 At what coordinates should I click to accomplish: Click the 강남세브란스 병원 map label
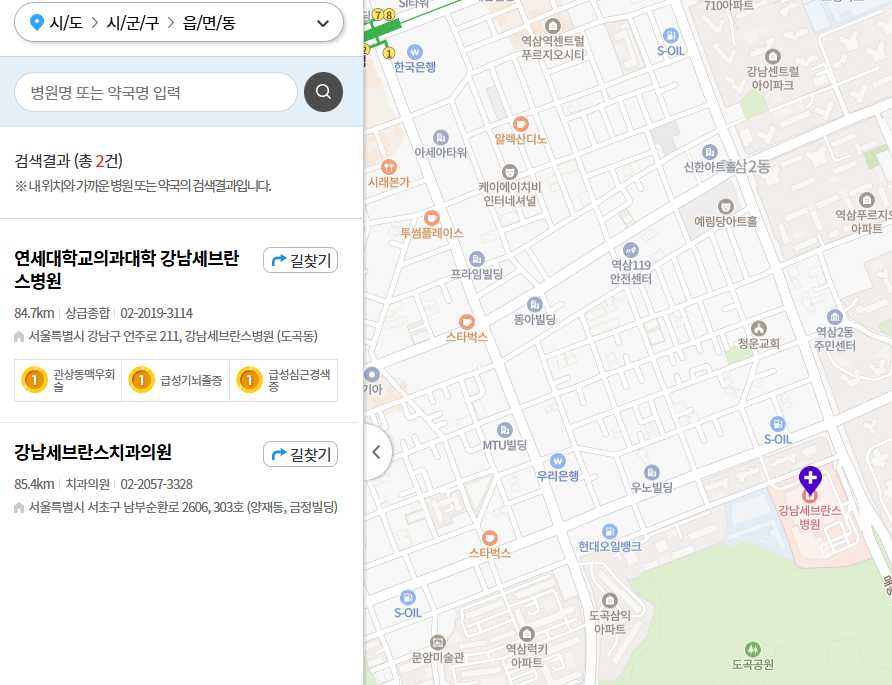[x=810, y=517]
